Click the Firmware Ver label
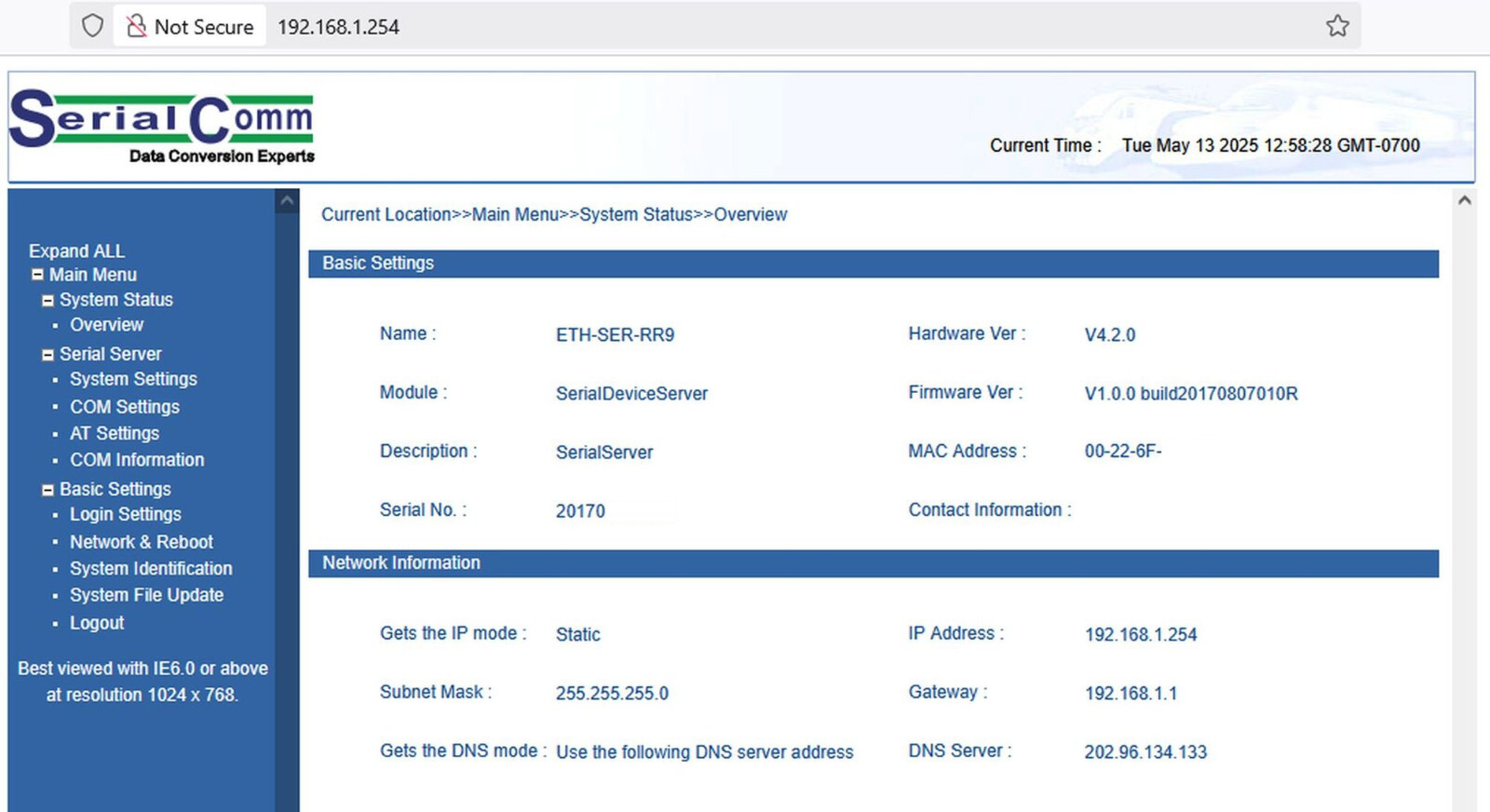Image resolution: width=1490 pixels, height=812 pixels. click(x=966, y=393)
